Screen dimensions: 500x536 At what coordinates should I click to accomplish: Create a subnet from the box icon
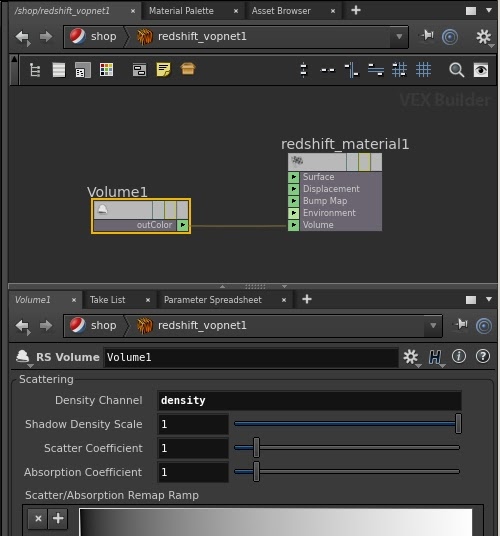pos(188,69)
